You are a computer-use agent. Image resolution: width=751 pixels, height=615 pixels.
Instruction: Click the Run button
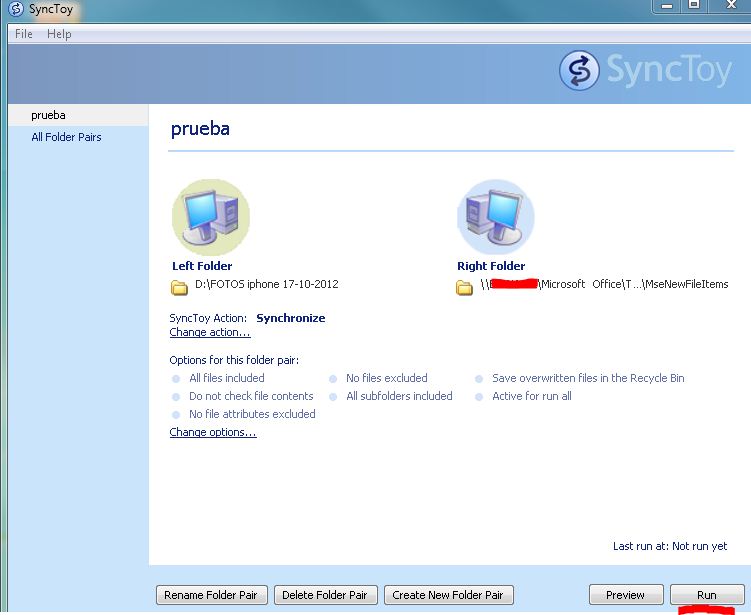pos(707,595)
